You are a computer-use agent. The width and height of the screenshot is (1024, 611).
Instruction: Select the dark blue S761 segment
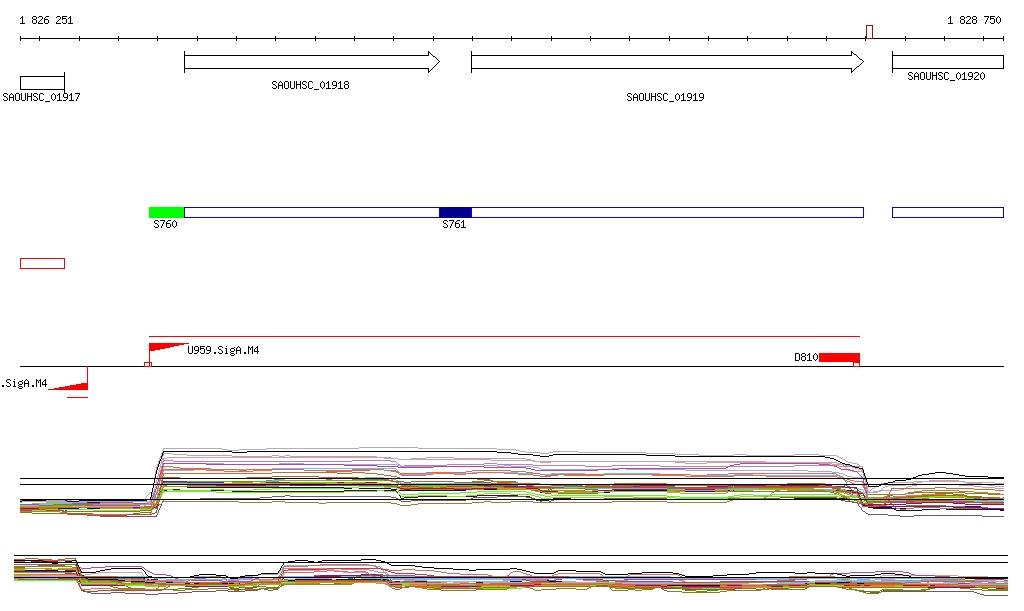455,212
